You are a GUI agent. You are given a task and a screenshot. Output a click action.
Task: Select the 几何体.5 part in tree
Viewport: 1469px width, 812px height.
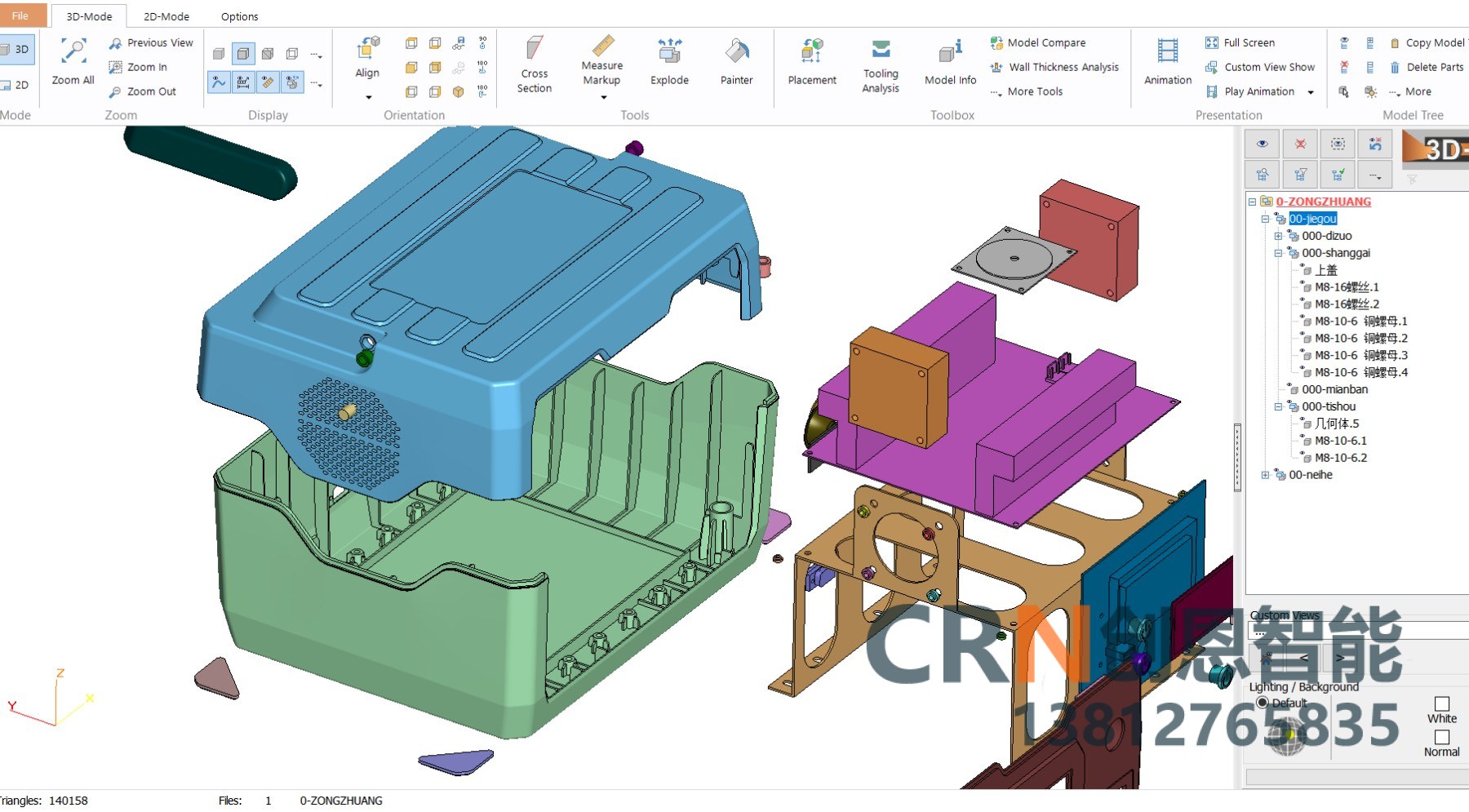[x=1337, y=424]
